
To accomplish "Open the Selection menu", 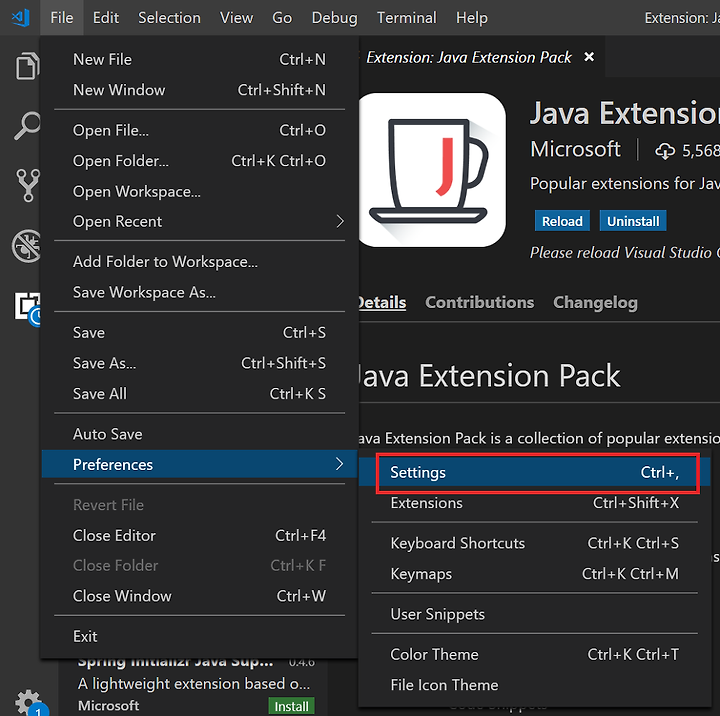I will click(169, 18).
